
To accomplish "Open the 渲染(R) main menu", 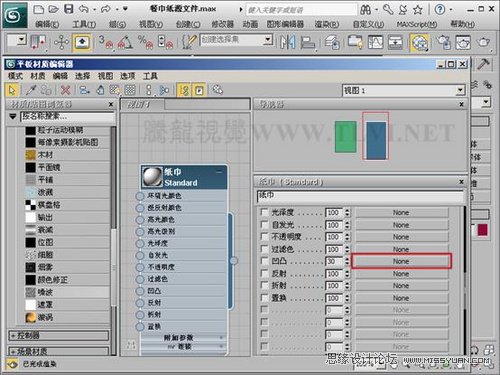I will [x=327, y=24].
